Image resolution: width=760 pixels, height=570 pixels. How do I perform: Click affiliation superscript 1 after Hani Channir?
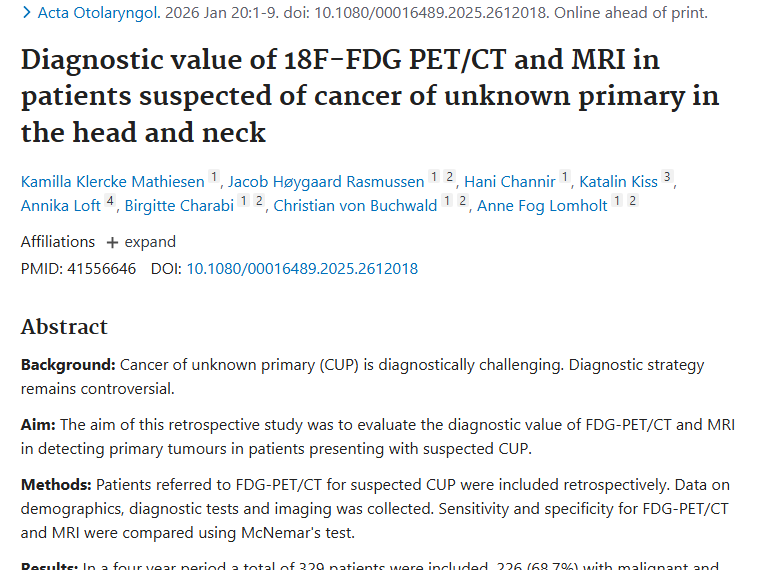564,178
